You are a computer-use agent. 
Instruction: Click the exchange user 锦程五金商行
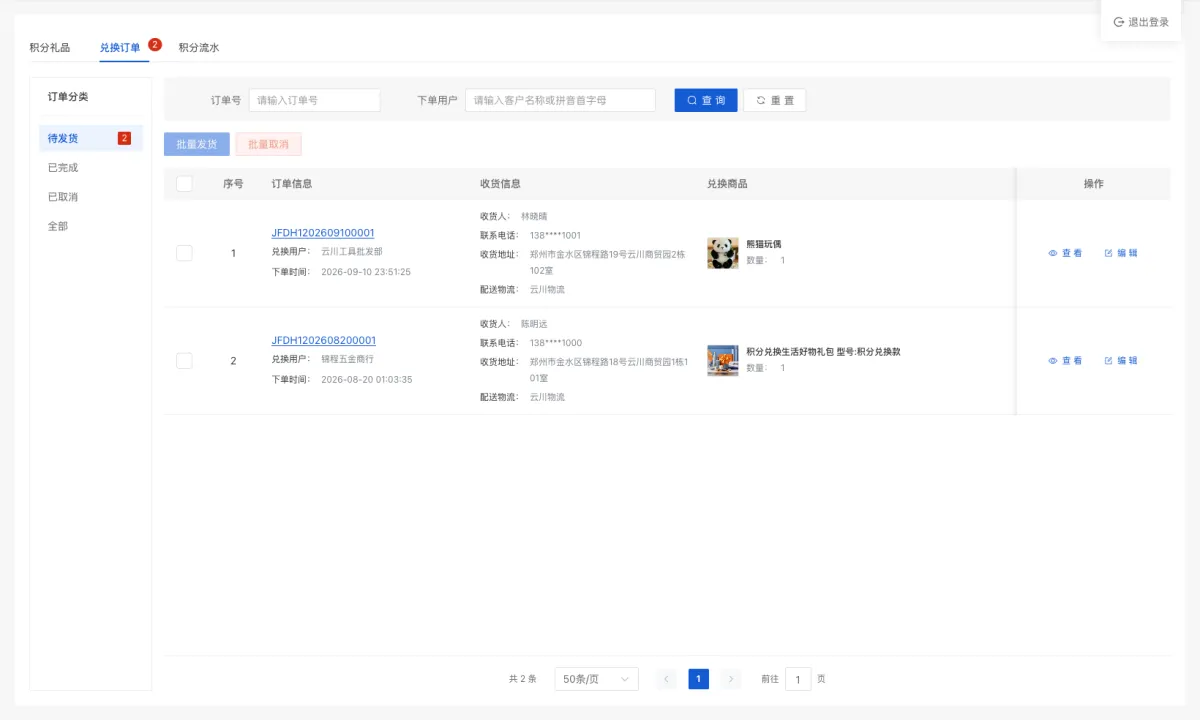[347, 359]
